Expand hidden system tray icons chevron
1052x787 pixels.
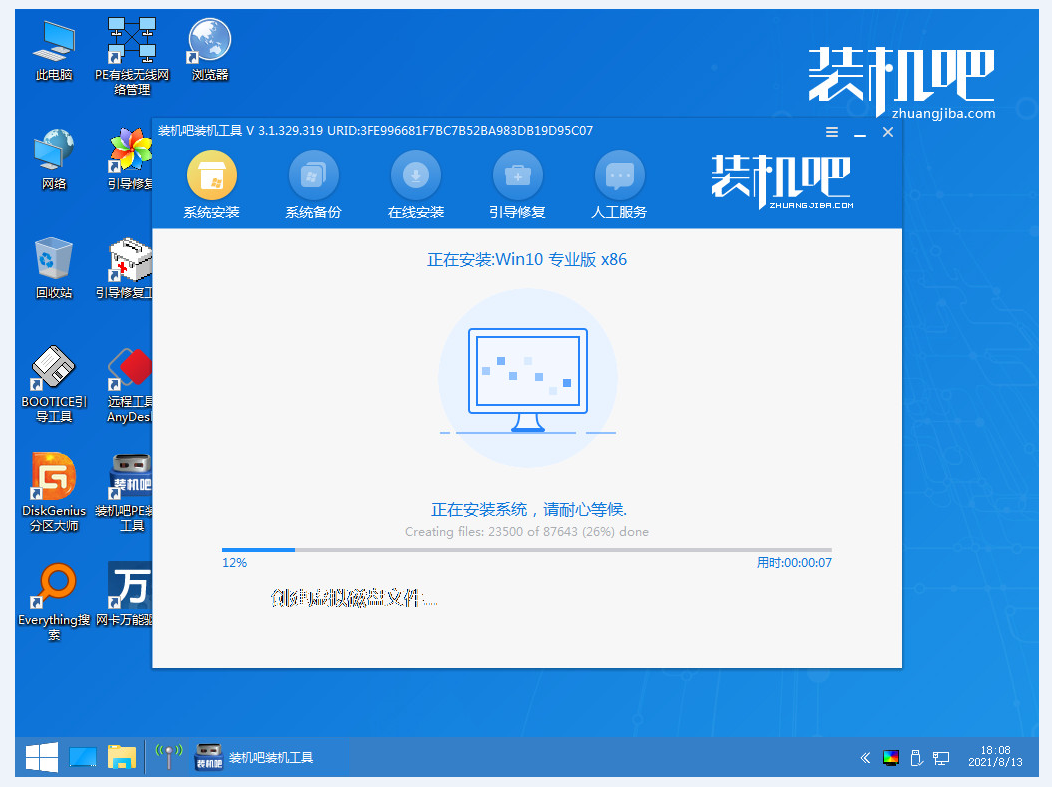865,758
